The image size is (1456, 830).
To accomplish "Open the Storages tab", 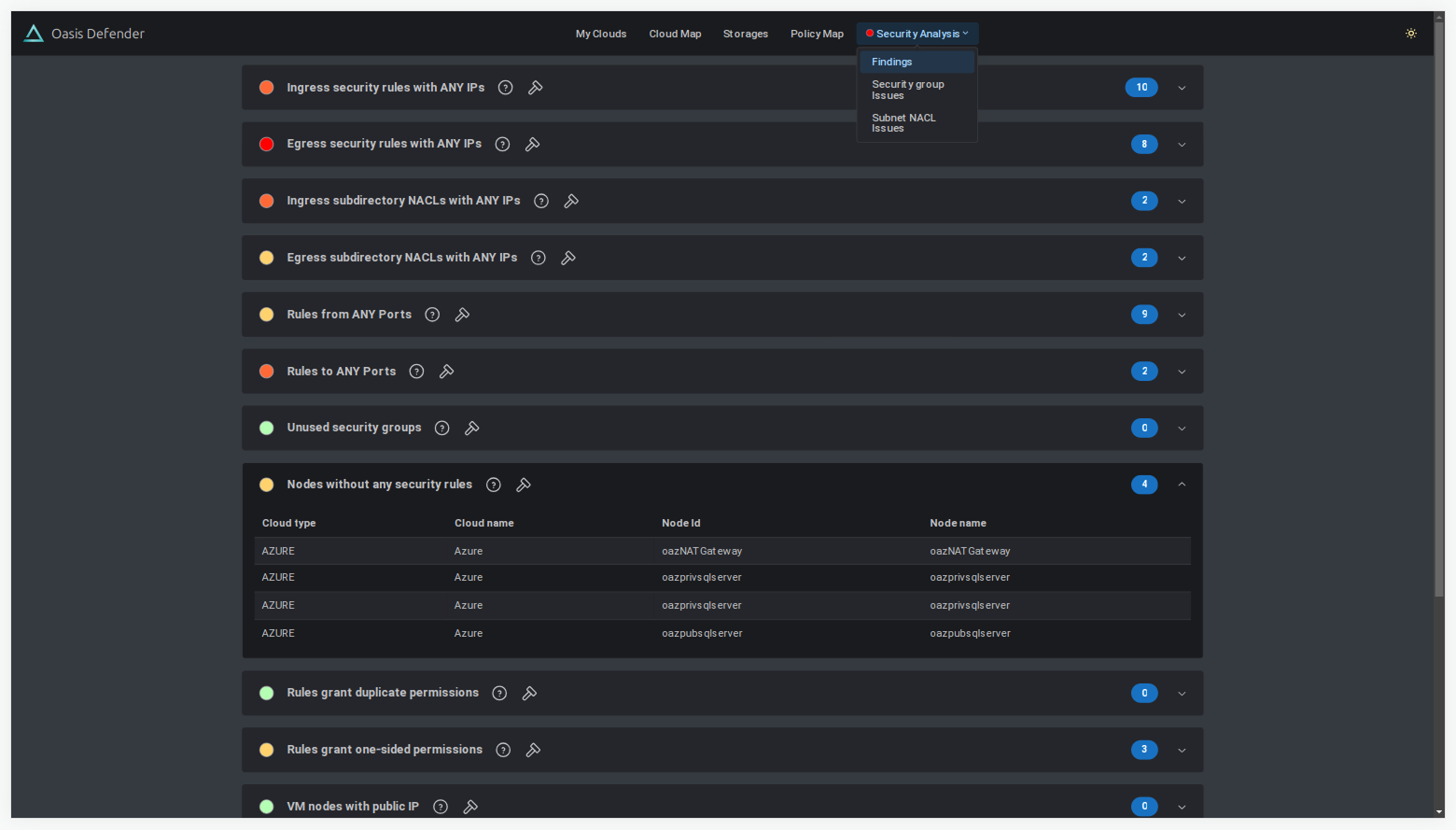I will 746,34.
